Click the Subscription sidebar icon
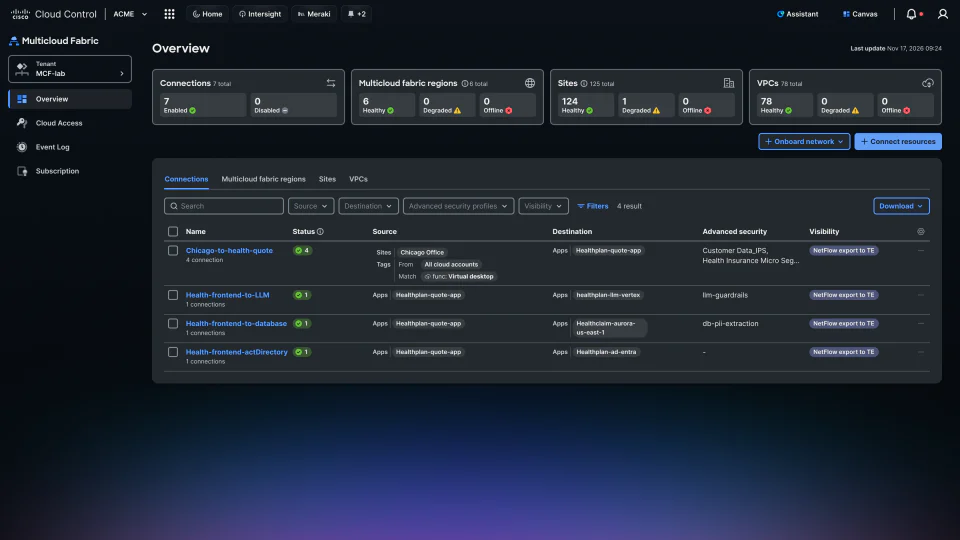 click(x=22, y=171)
